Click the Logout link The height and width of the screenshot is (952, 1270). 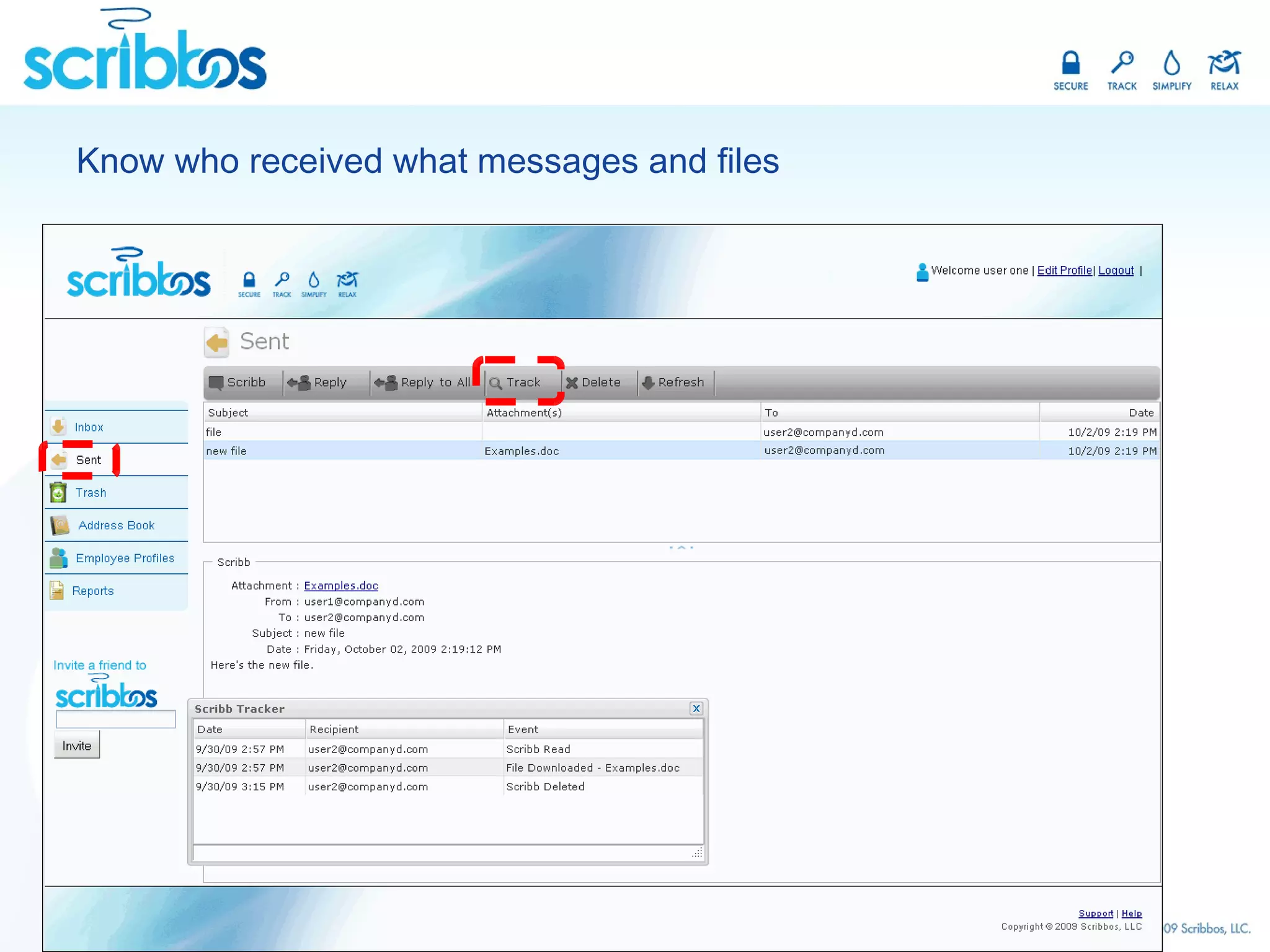click(x=1116, y=271)
